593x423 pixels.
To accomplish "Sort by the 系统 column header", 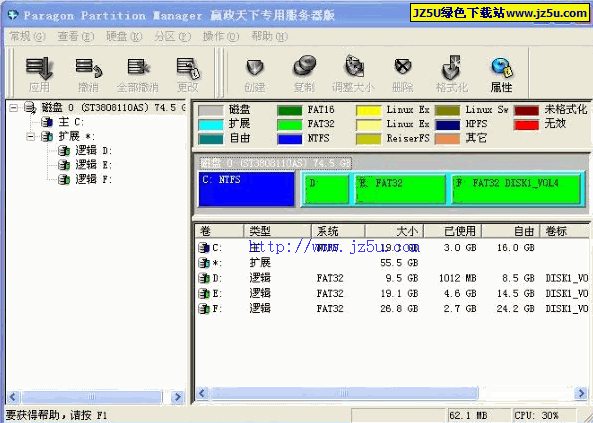I will pos(338,231).
